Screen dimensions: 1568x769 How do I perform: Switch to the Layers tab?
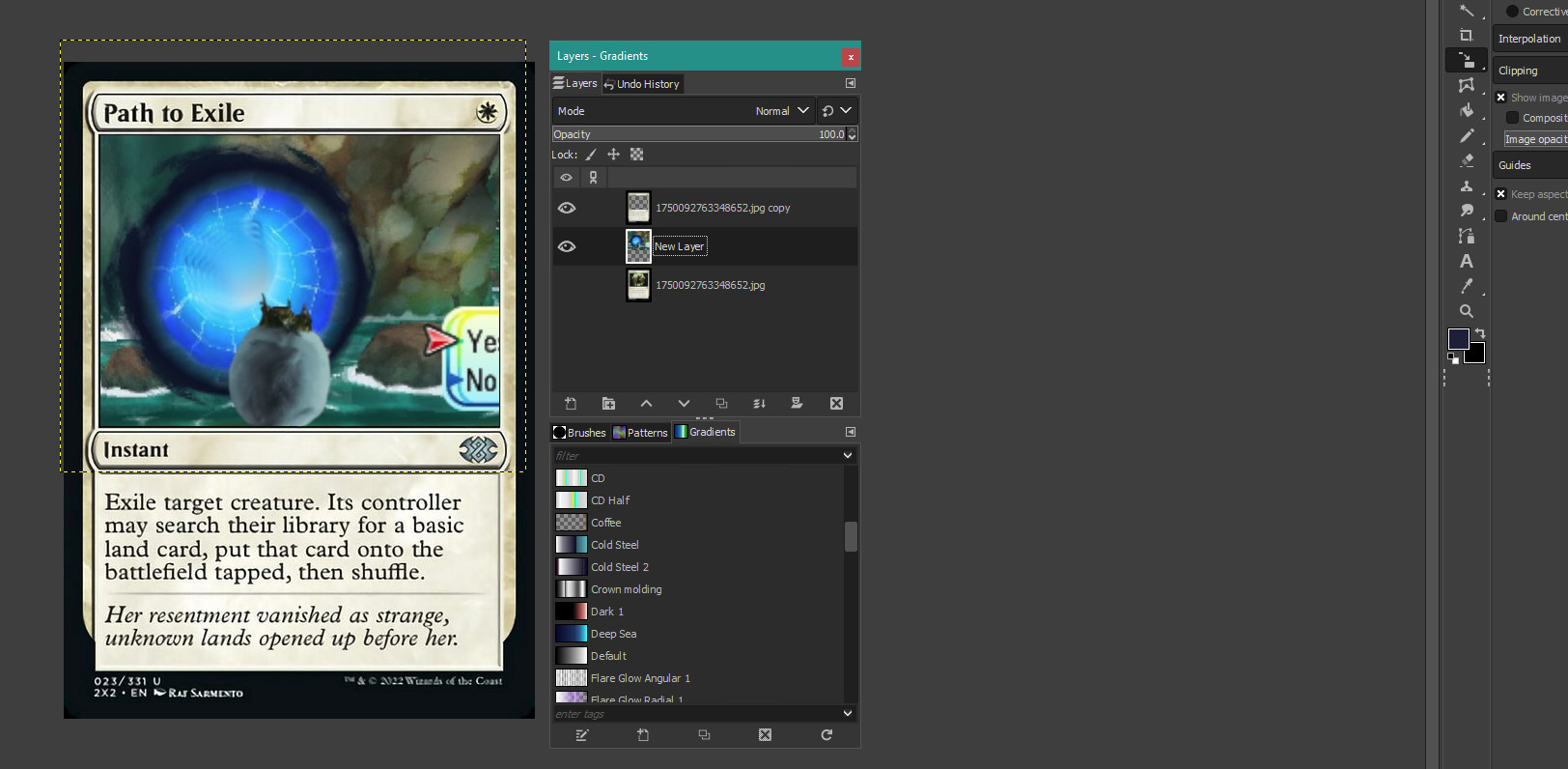tap(575, 84)
